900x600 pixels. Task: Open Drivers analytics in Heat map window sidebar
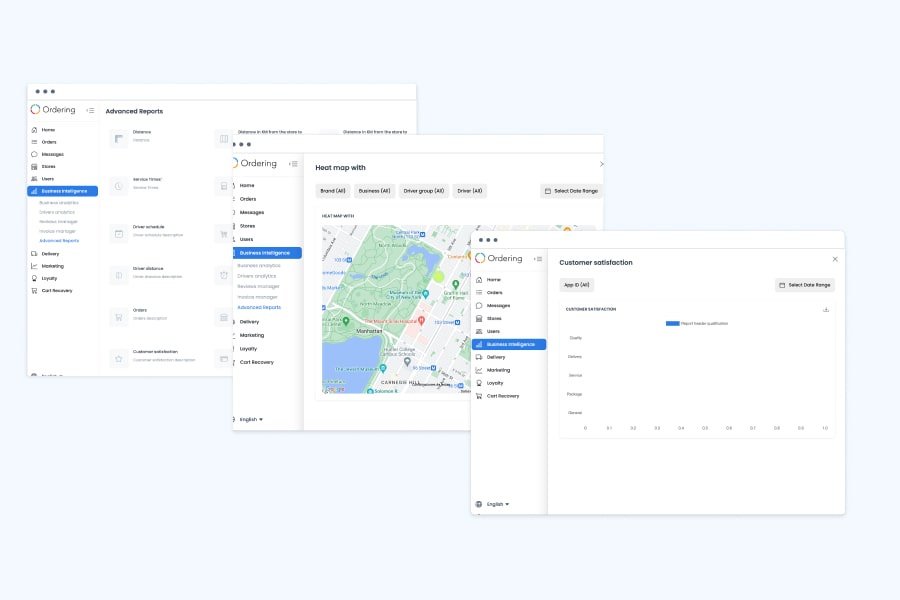[x=257, y=276]
